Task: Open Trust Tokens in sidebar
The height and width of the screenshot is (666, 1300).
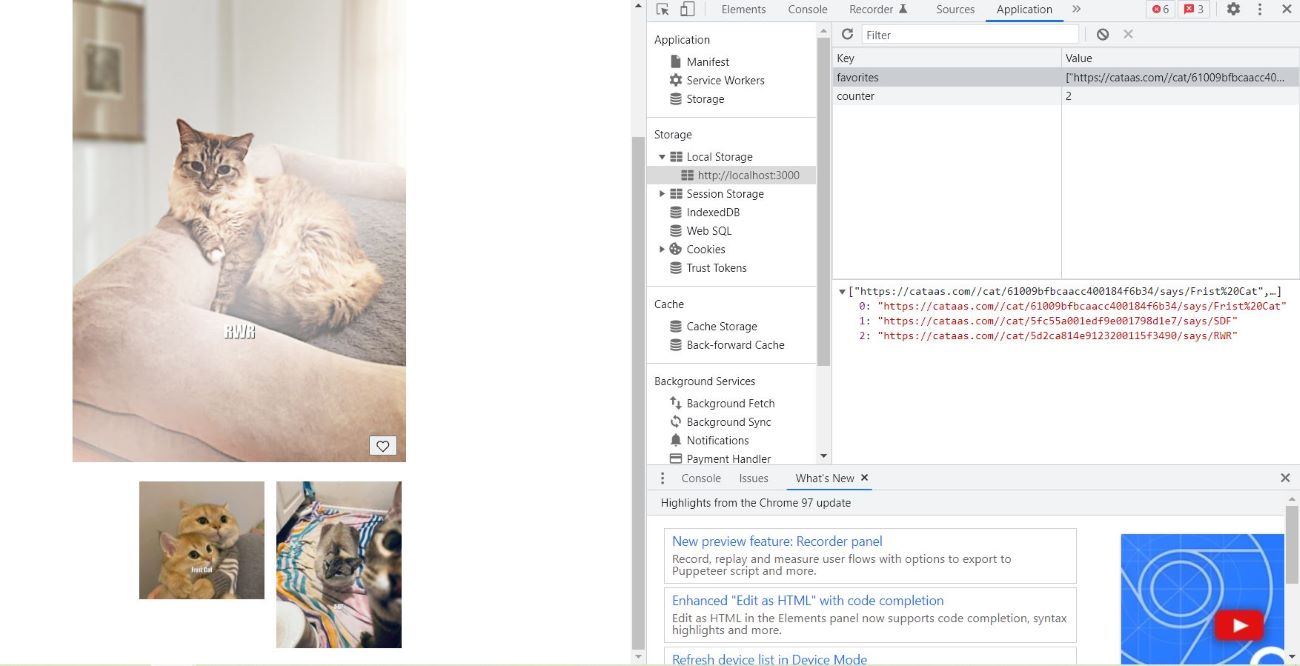Action: pos(716,268)
